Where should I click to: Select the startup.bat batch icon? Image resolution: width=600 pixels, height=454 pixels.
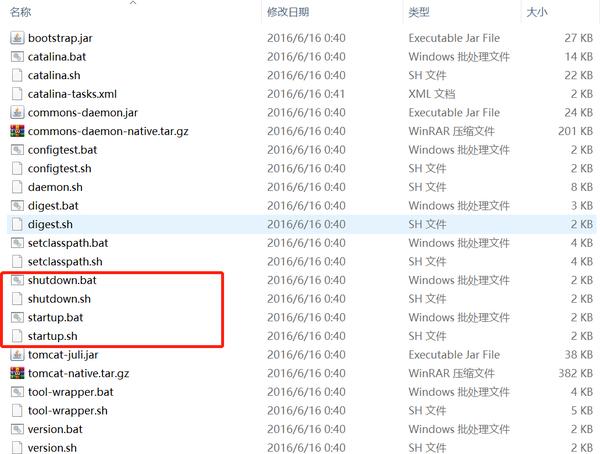pyautogui.click(x=17, y=317)
